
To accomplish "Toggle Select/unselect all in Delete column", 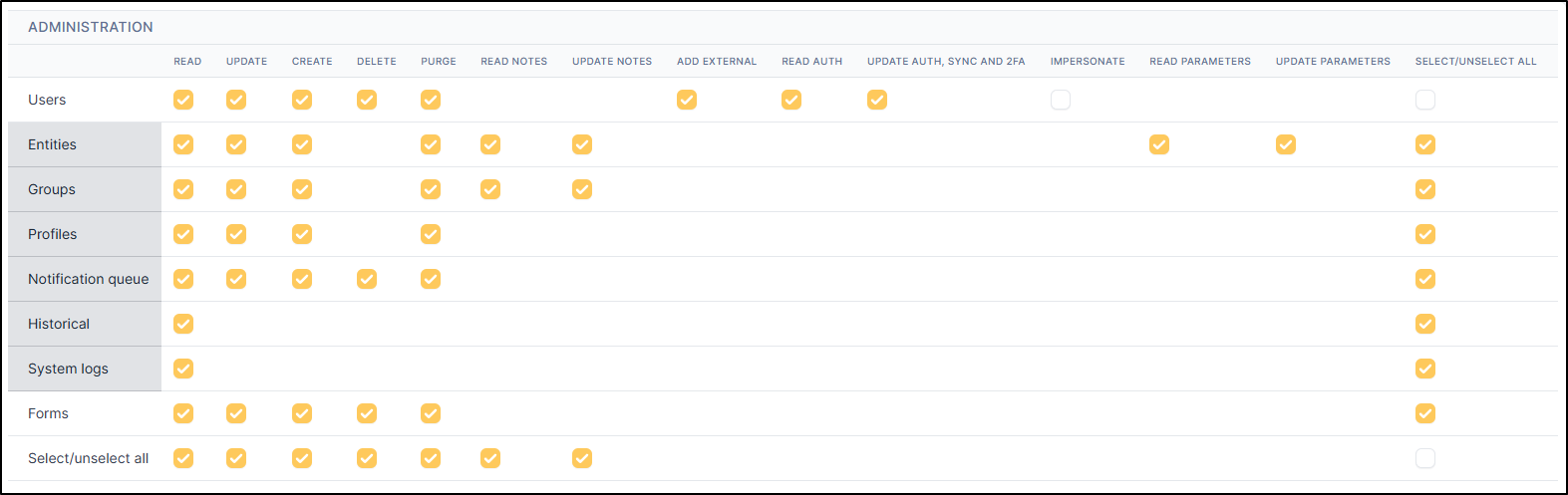I will coord(367,458).
